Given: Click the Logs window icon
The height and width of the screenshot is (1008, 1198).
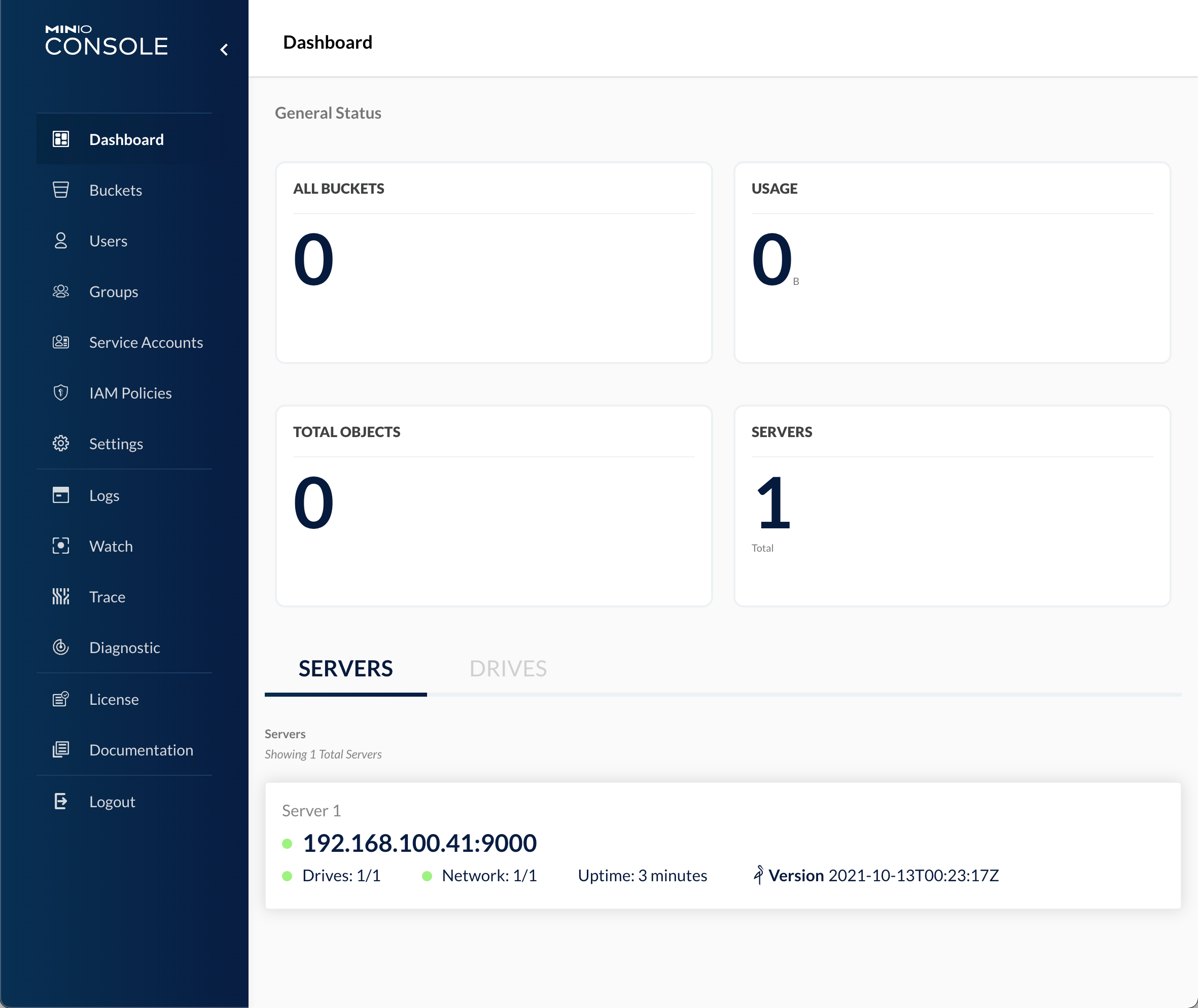Looking at the screenshot, I should coord(60,495).
